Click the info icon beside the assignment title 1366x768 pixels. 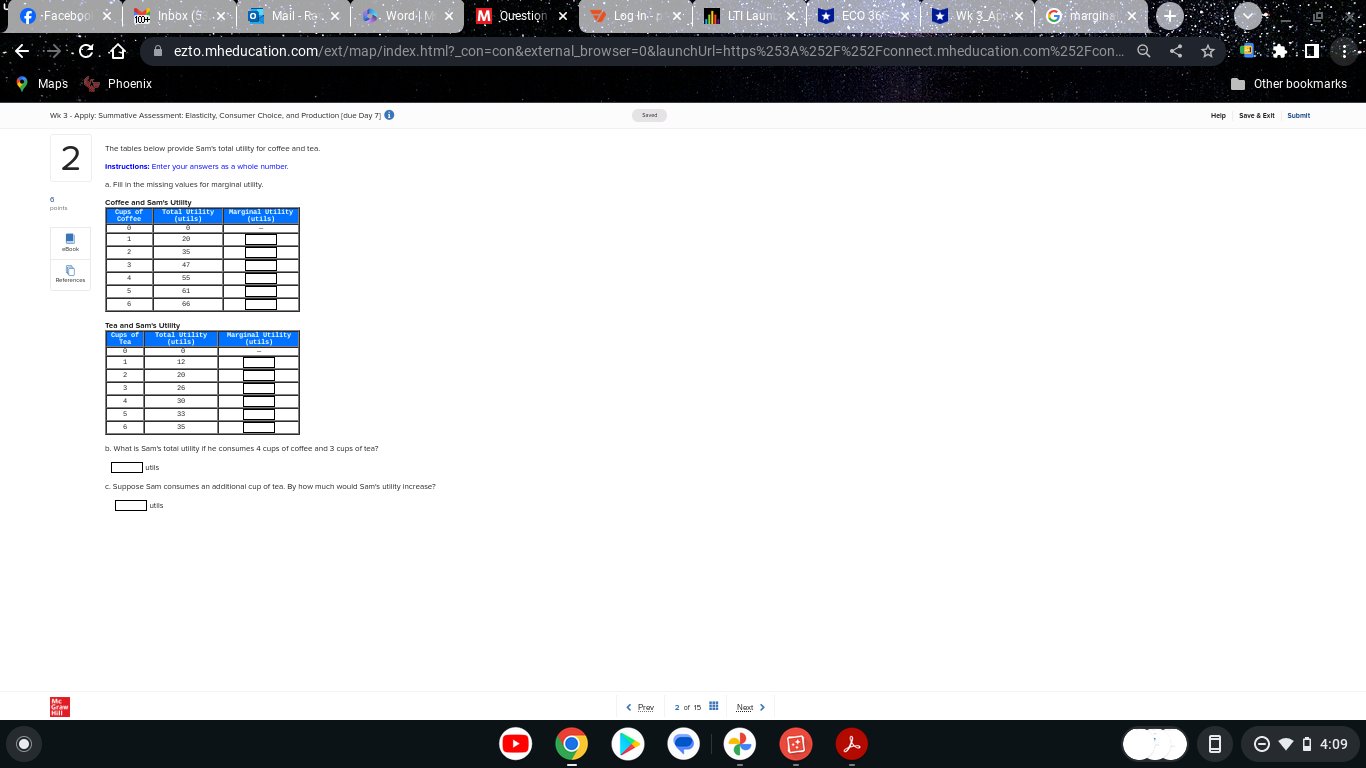389,115
